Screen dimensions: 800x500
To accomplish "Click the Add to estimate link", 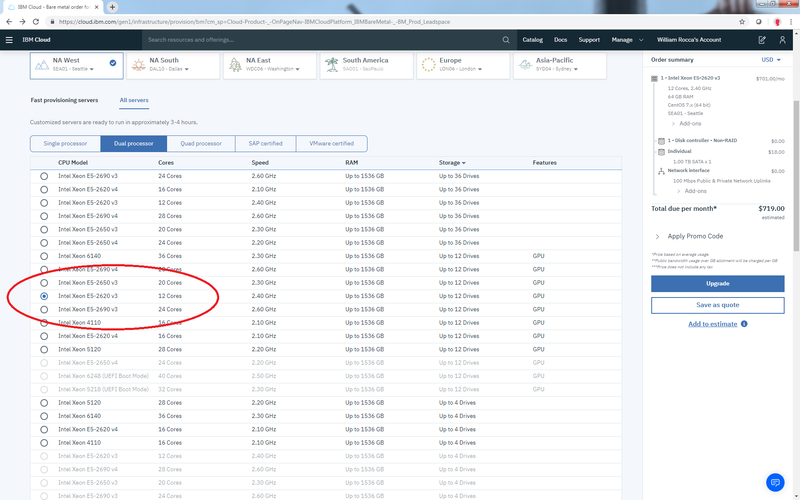I will point(712,324).
